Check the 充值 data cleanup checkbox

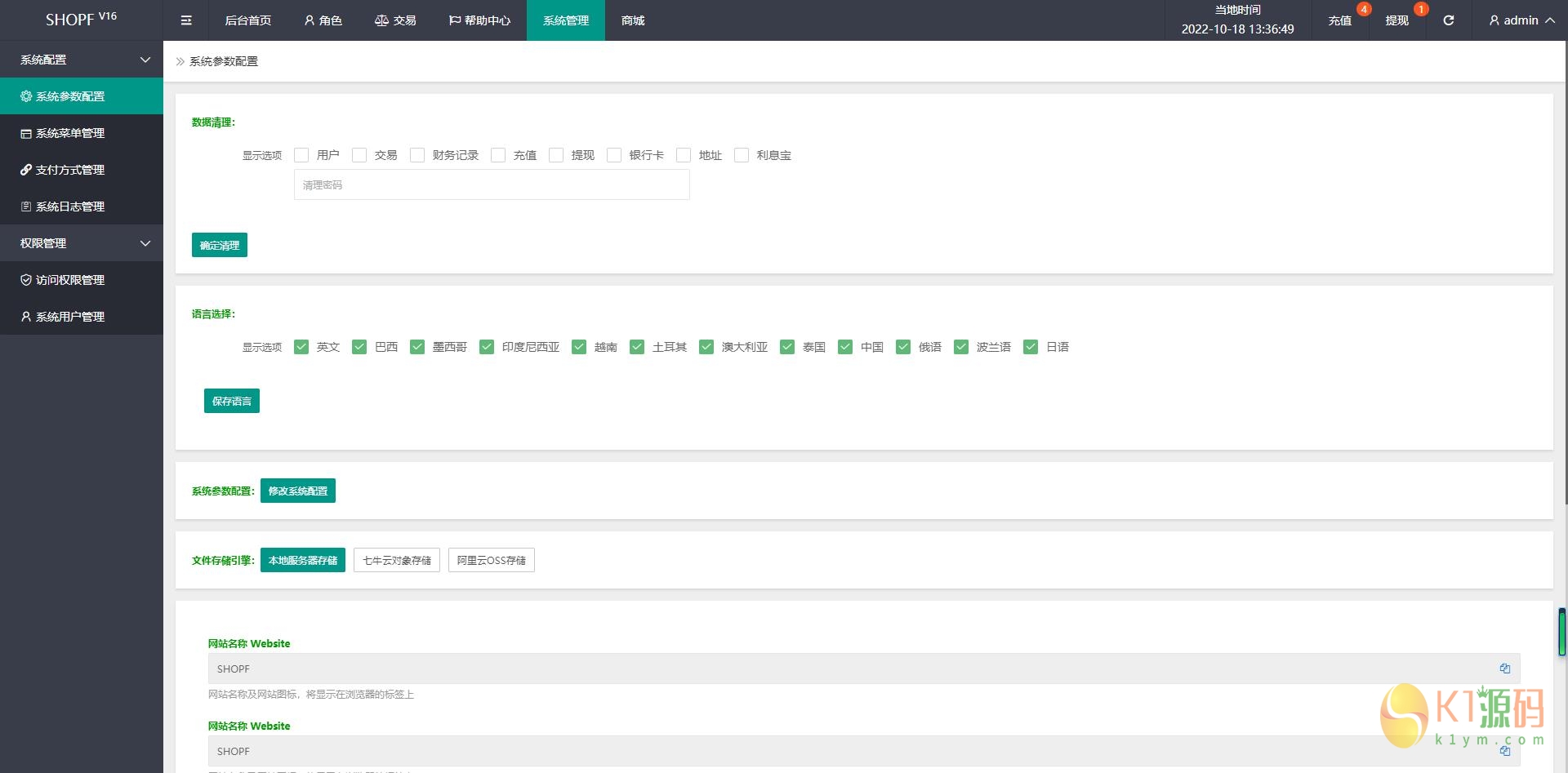498,155
